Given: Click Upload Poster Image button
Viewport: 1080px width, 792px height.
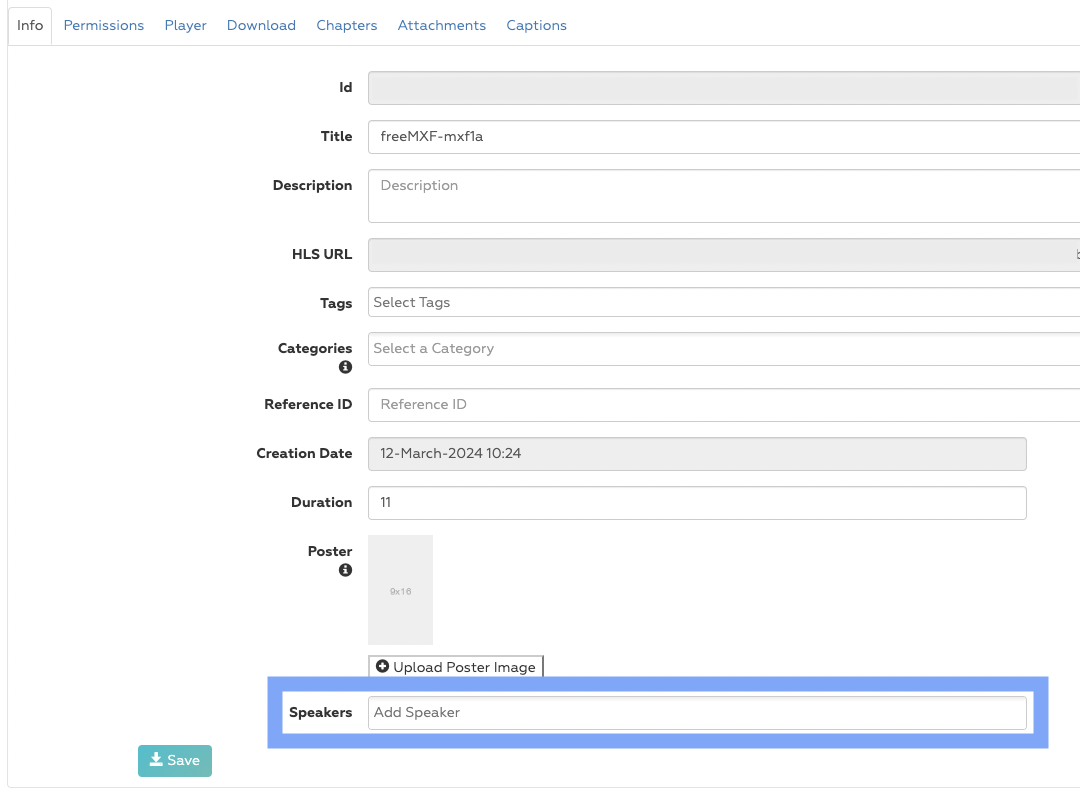Looking at the screenshot, I should [456, 667].
